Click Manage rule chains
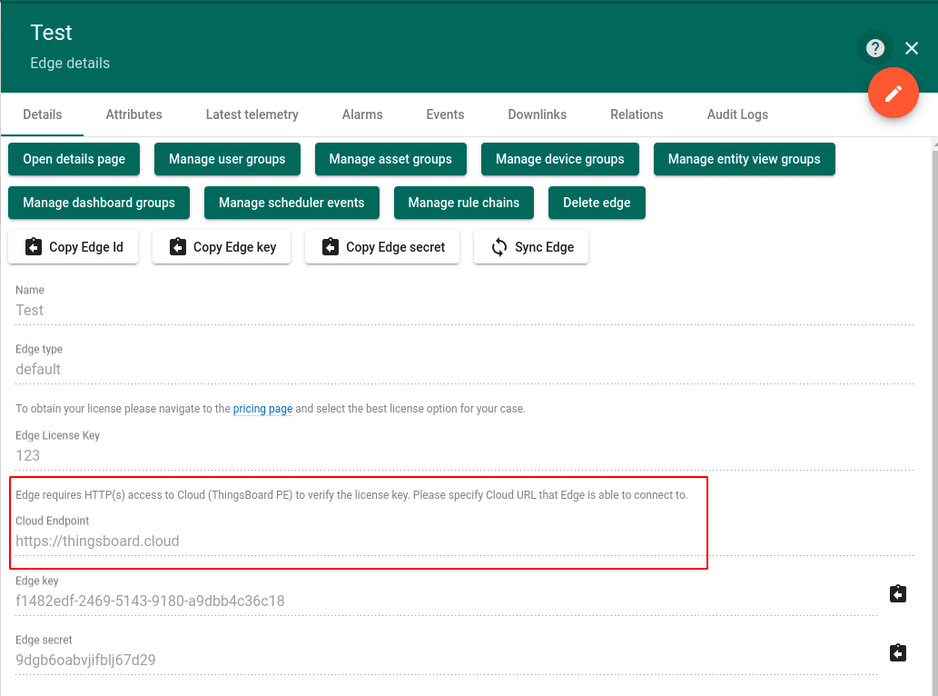 463,202
